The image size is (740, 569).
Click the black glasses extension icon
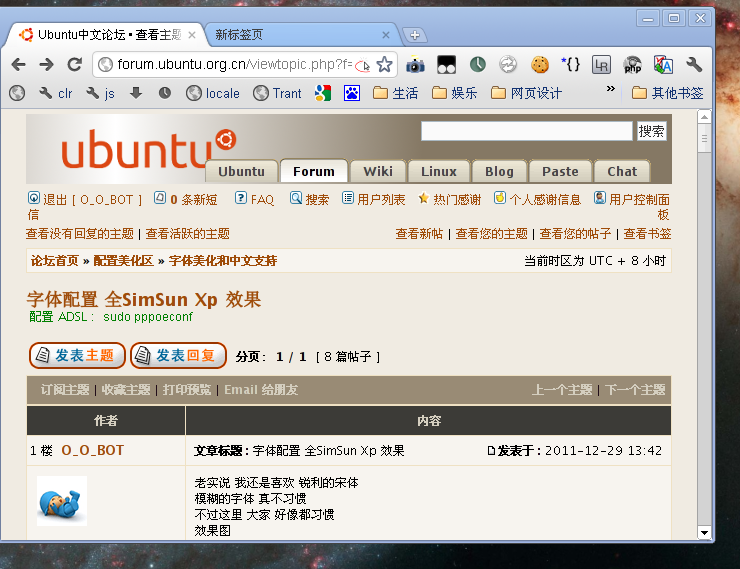[x=446, y=65]
